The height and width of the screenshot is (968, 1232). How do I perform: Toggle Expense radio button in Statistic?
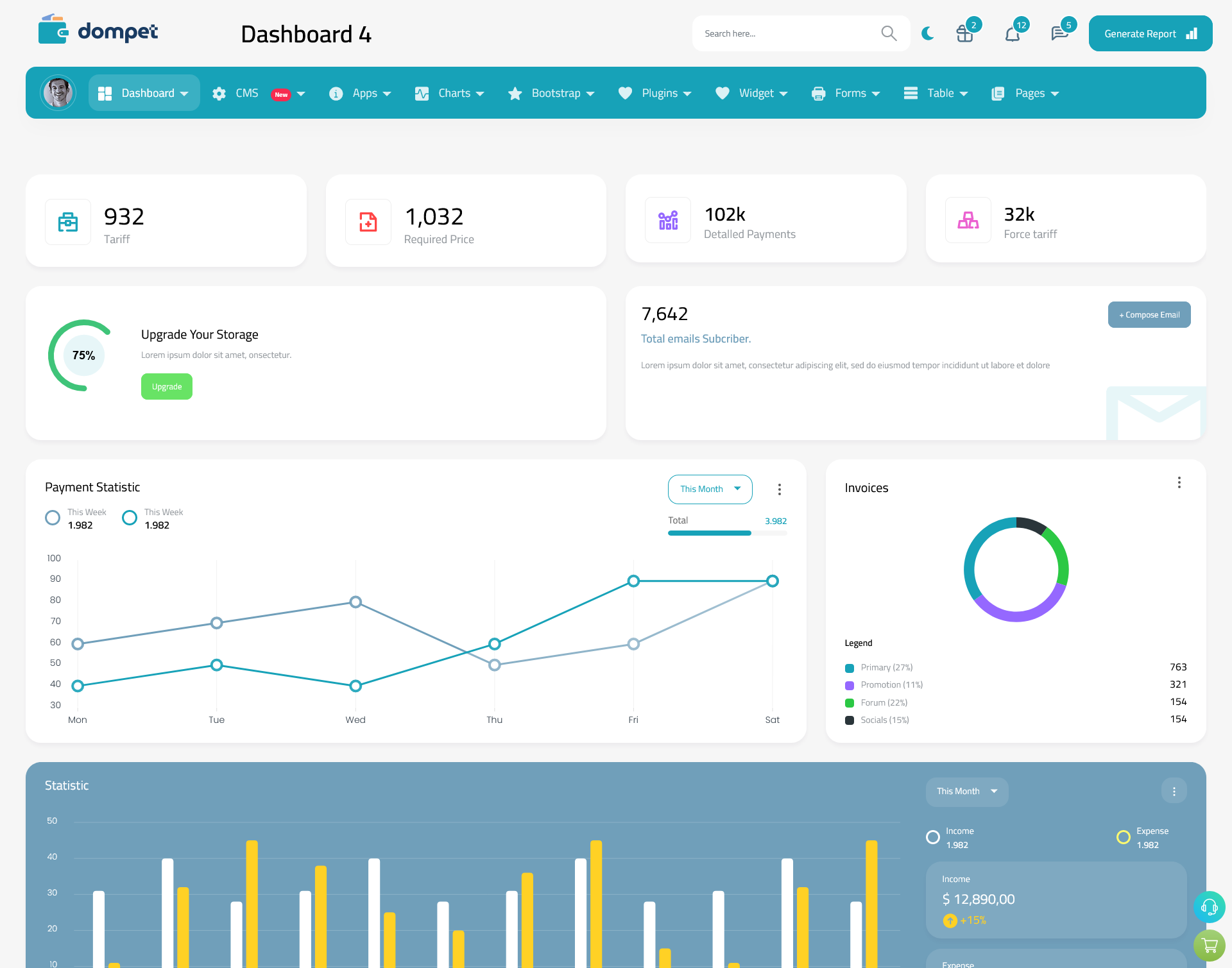pos(1122,832)
